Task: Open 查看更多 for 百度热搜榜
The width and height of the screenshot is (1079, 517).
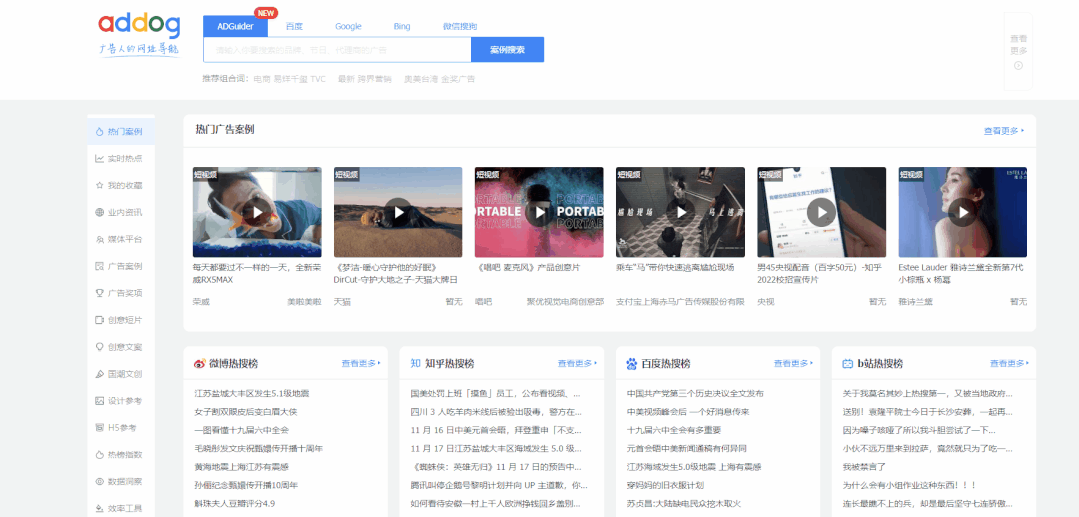Action: pyautogui.click(x=793, y=363)
